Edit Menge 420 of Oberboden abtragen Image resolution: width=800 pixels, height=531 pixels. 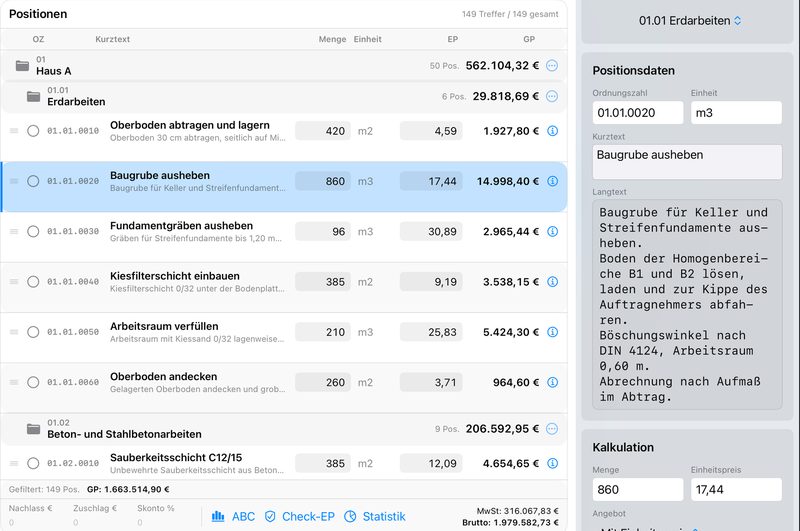[322, 131]
